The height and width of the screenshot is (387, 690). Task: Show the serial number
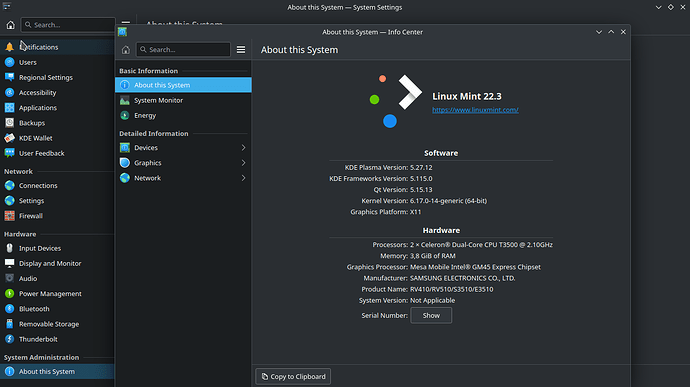[x=431, y=316]
